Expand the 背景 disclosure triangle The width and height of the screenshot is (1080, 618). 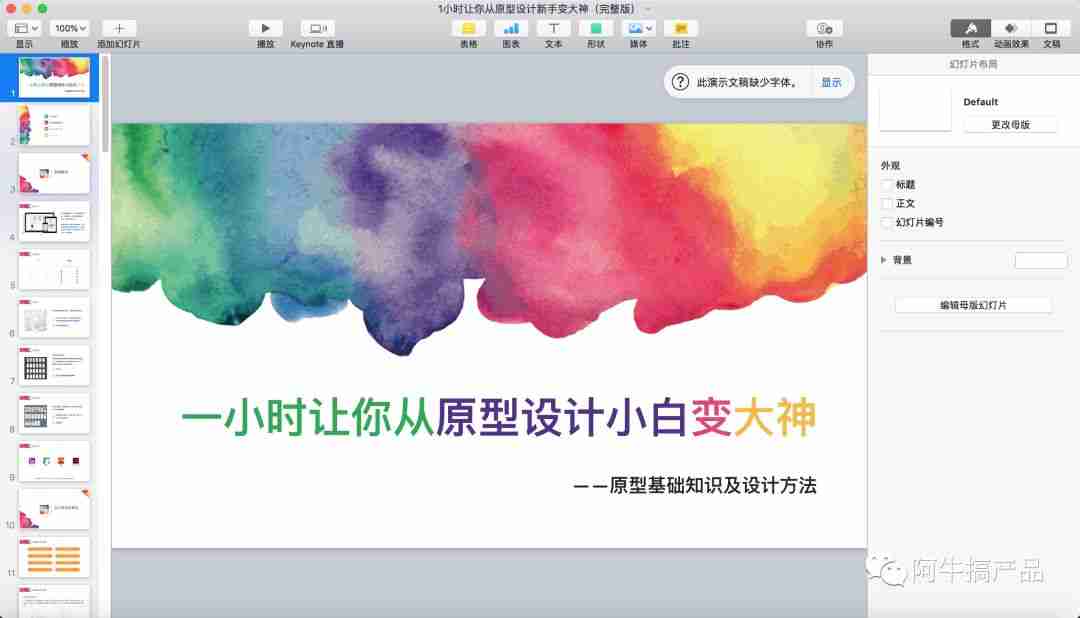tap(884, 259)
